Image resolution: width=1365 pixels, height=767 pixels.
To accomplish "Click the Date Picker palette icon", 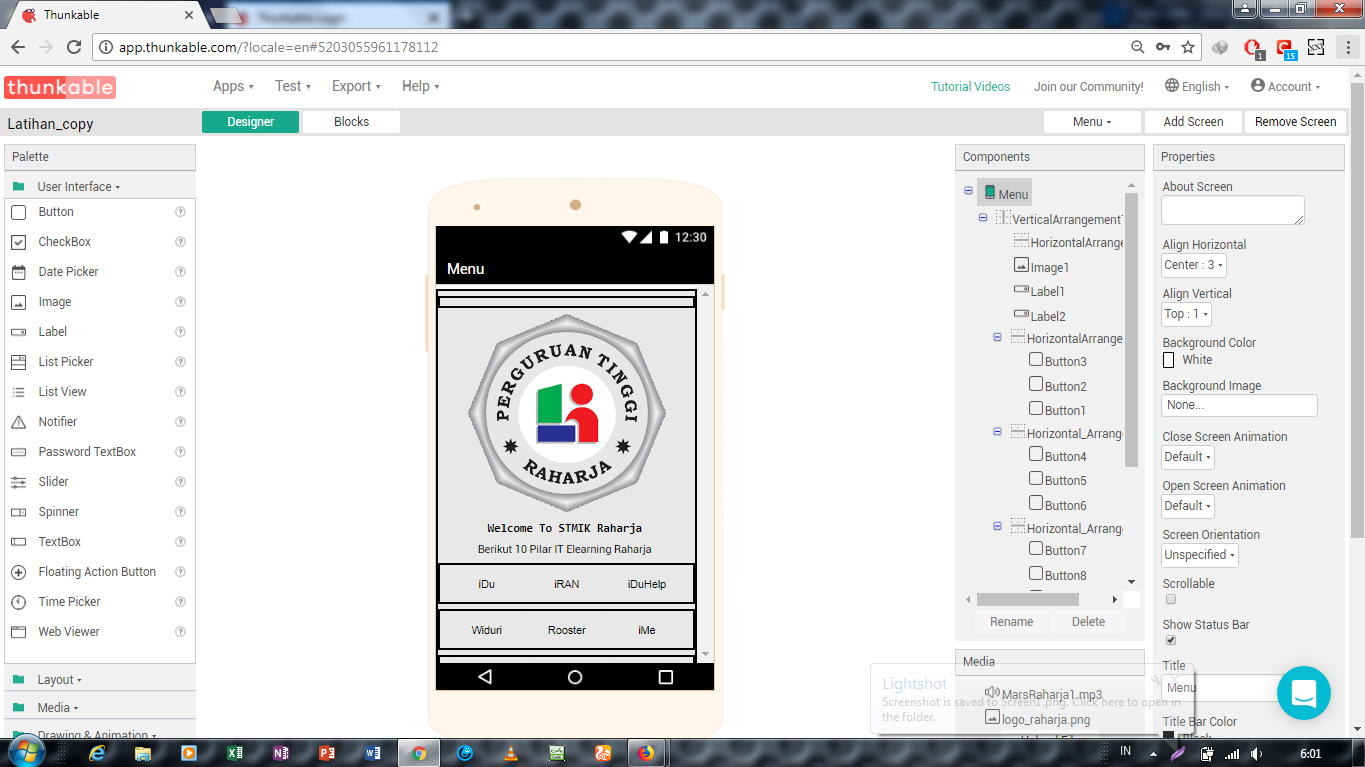I will pos(18,272).
